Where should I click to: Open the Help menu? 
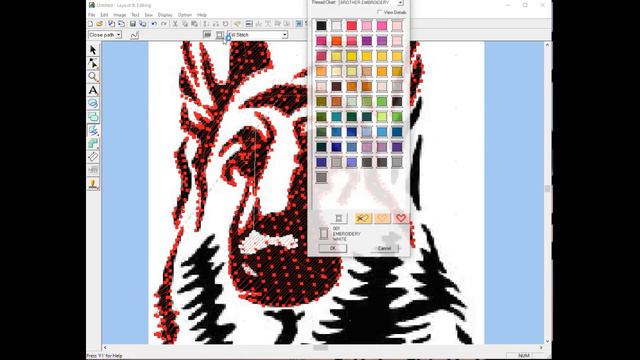coord(202,15)
